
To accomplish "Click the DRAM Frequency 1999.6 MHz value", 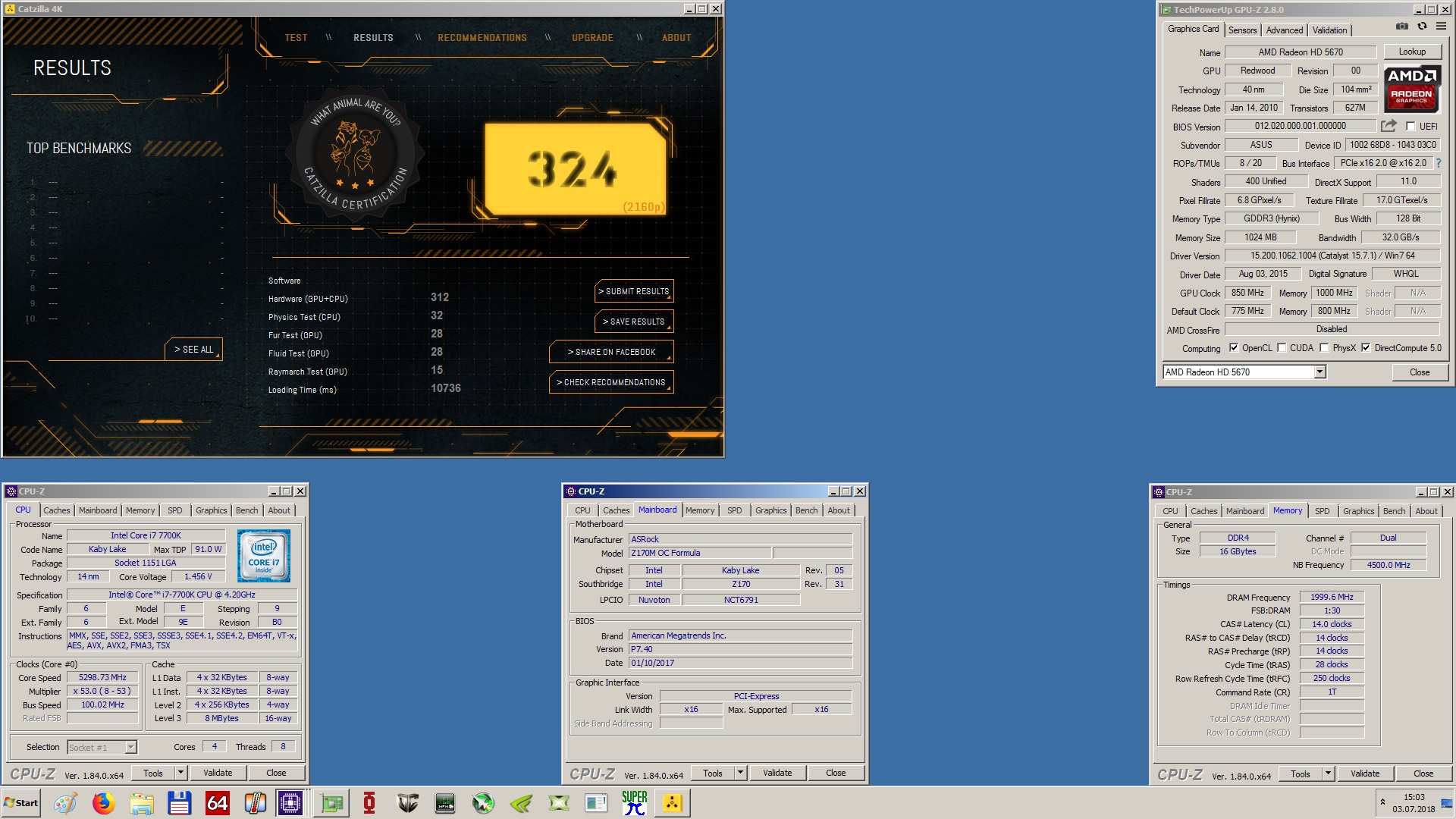I will 1332,597.
